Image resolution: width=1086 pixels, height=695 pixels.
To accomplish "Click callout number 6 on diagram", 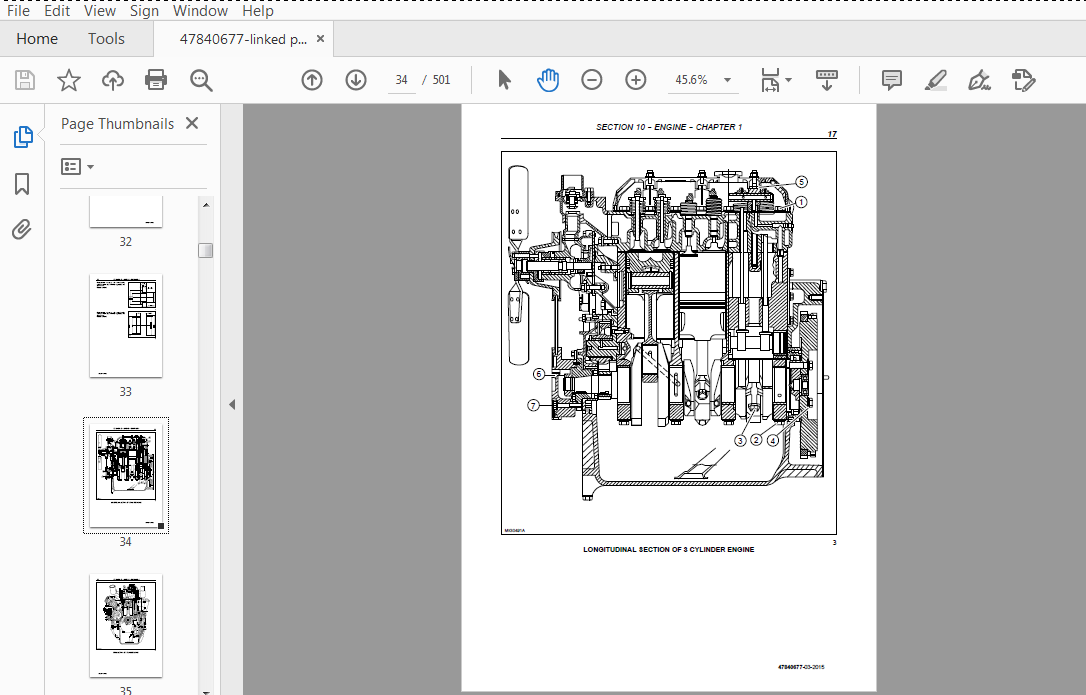I will click(x=539, y=374).
